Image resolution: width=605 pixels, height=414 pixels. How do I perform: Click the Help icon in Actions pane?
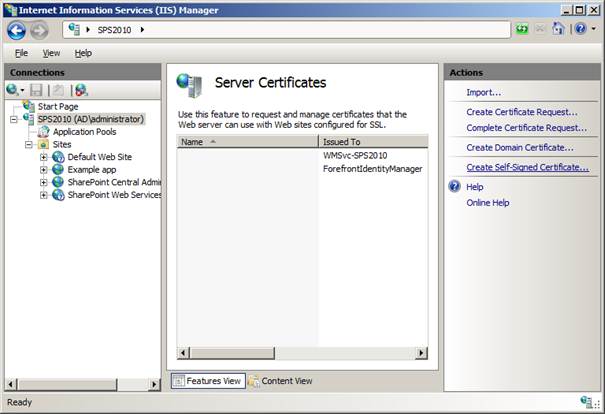(455, 186)
